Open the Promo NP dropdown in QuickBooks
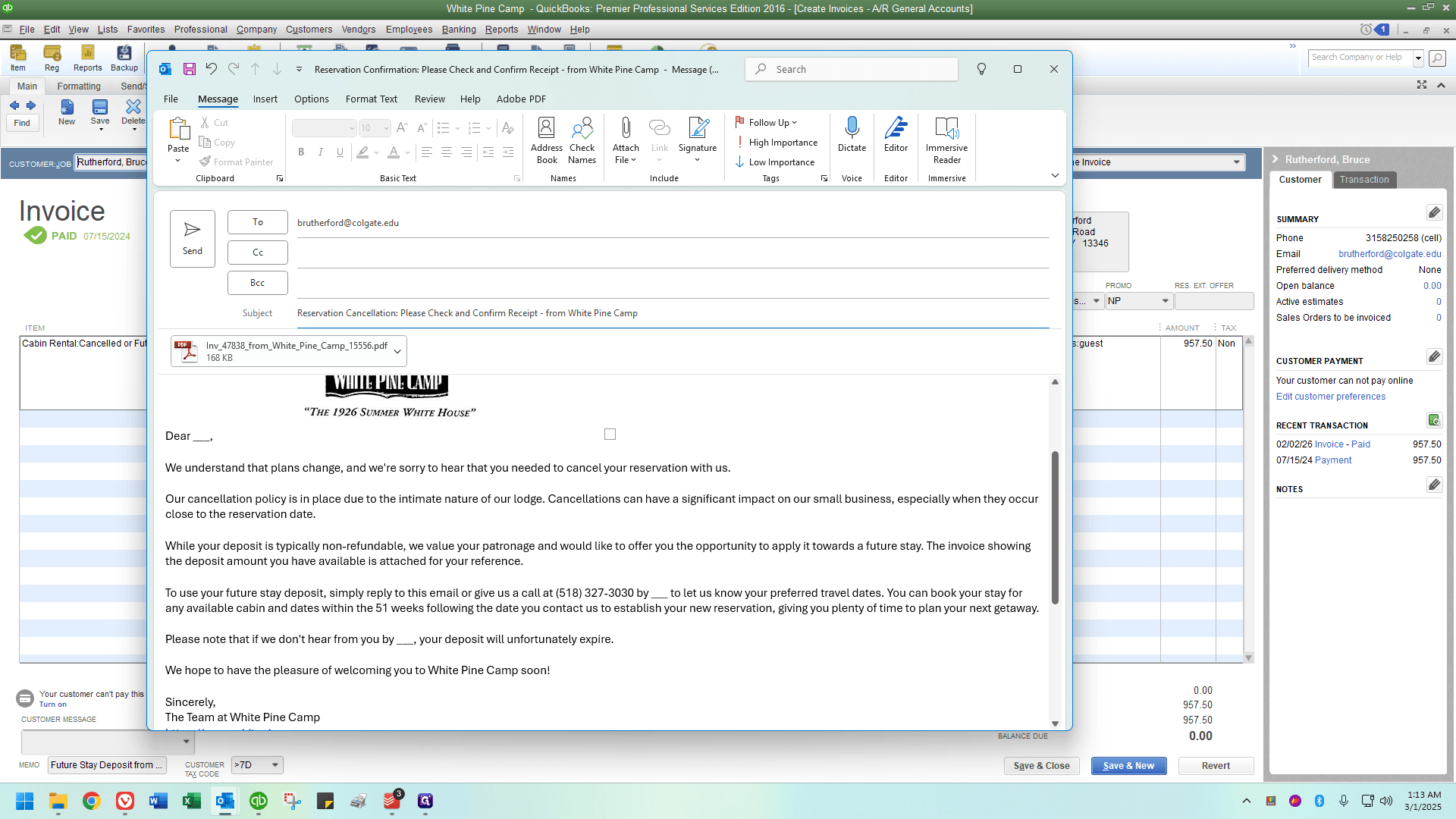Image resolution: width=1456 pixels, height=819 pixels. pyautogui.click(x=1166, y=301)
